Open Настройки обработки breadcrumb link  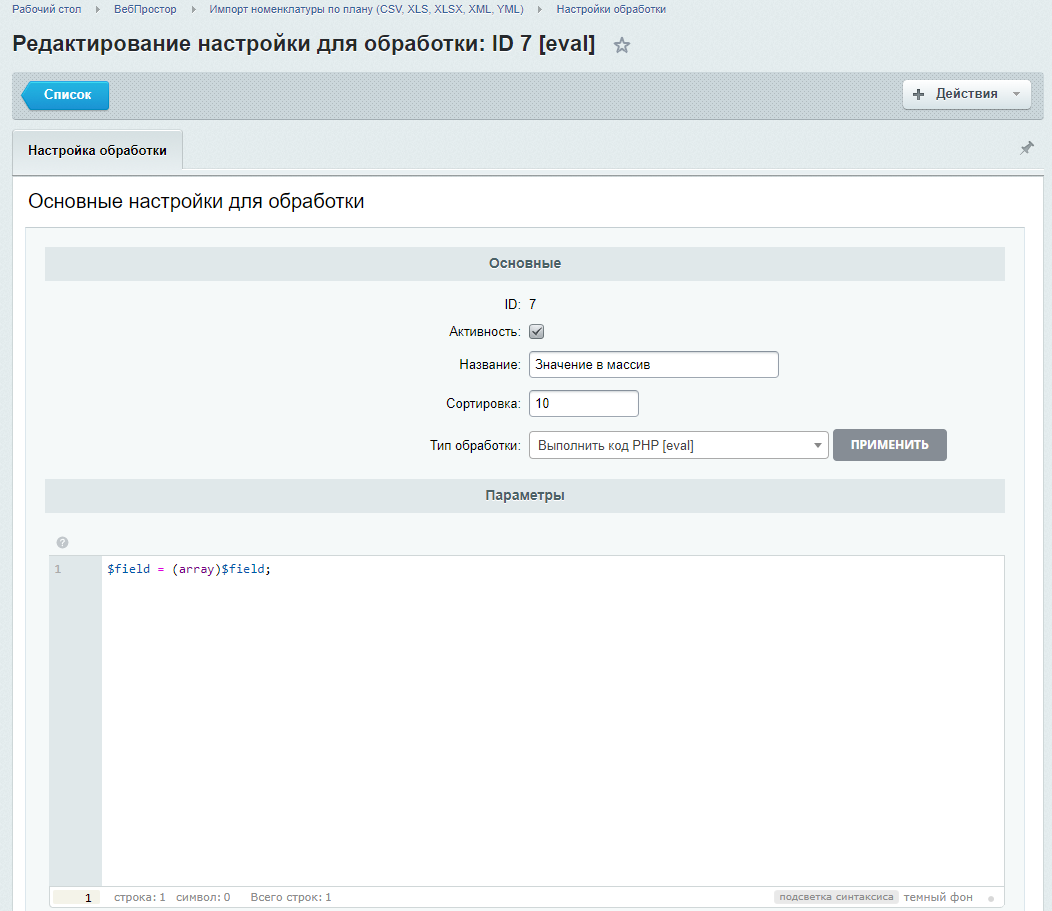click(611, 9)
